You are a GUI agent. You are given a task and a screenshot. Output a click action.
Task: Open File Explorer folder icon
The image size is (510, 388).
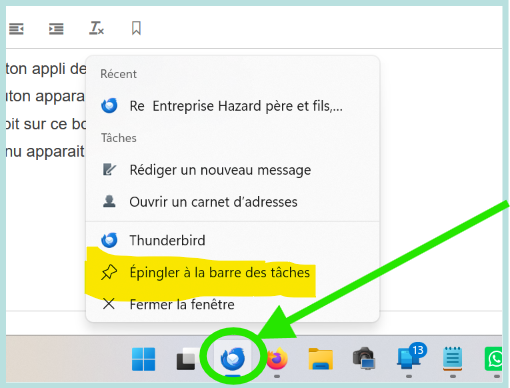321,359
